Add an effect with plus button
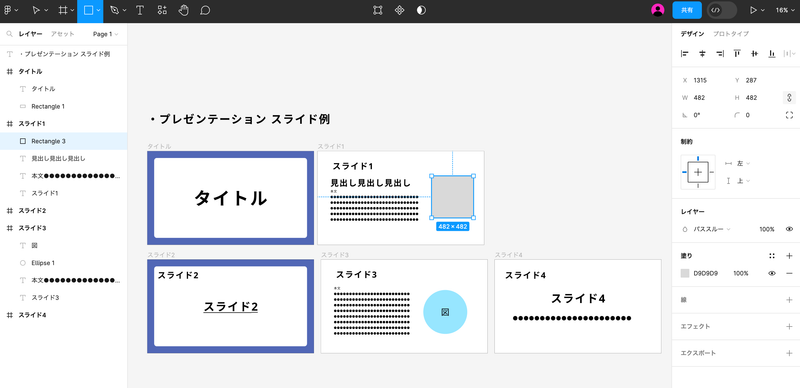800x388 pixels. tap(789, 327)
